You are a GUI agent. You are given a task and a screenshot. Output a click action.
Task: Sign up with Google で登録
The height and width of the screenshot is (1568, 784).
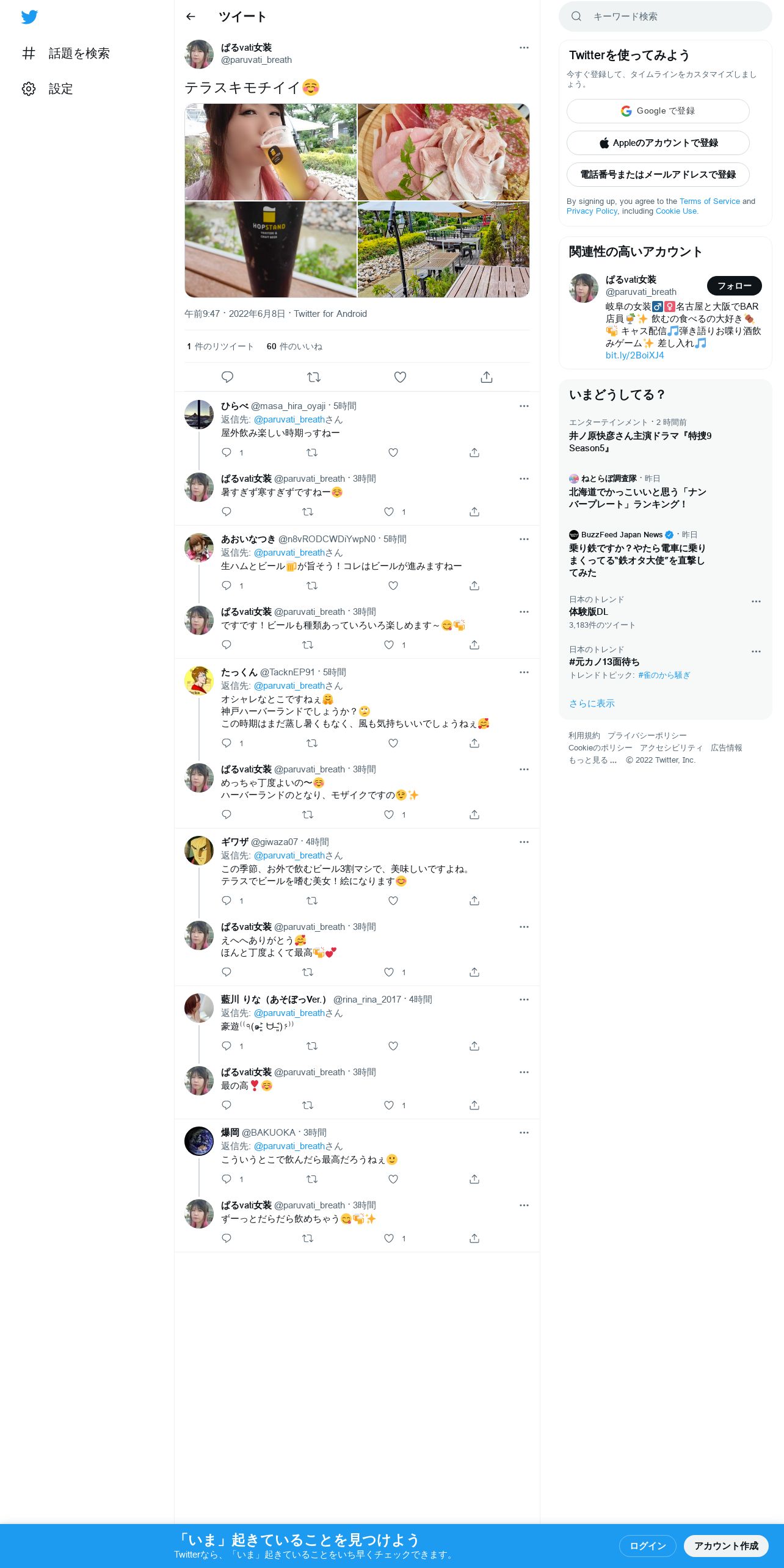(x=658, y=111)
